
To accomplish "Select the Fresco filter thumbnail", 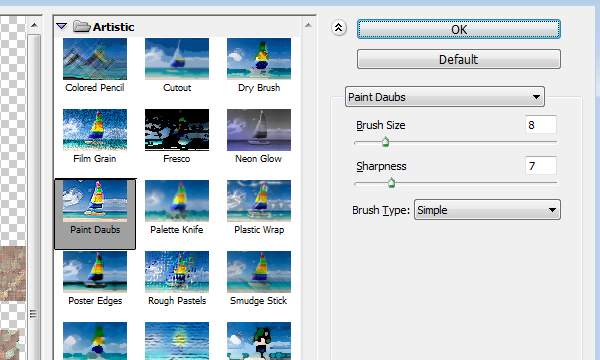I will point(177,130).
